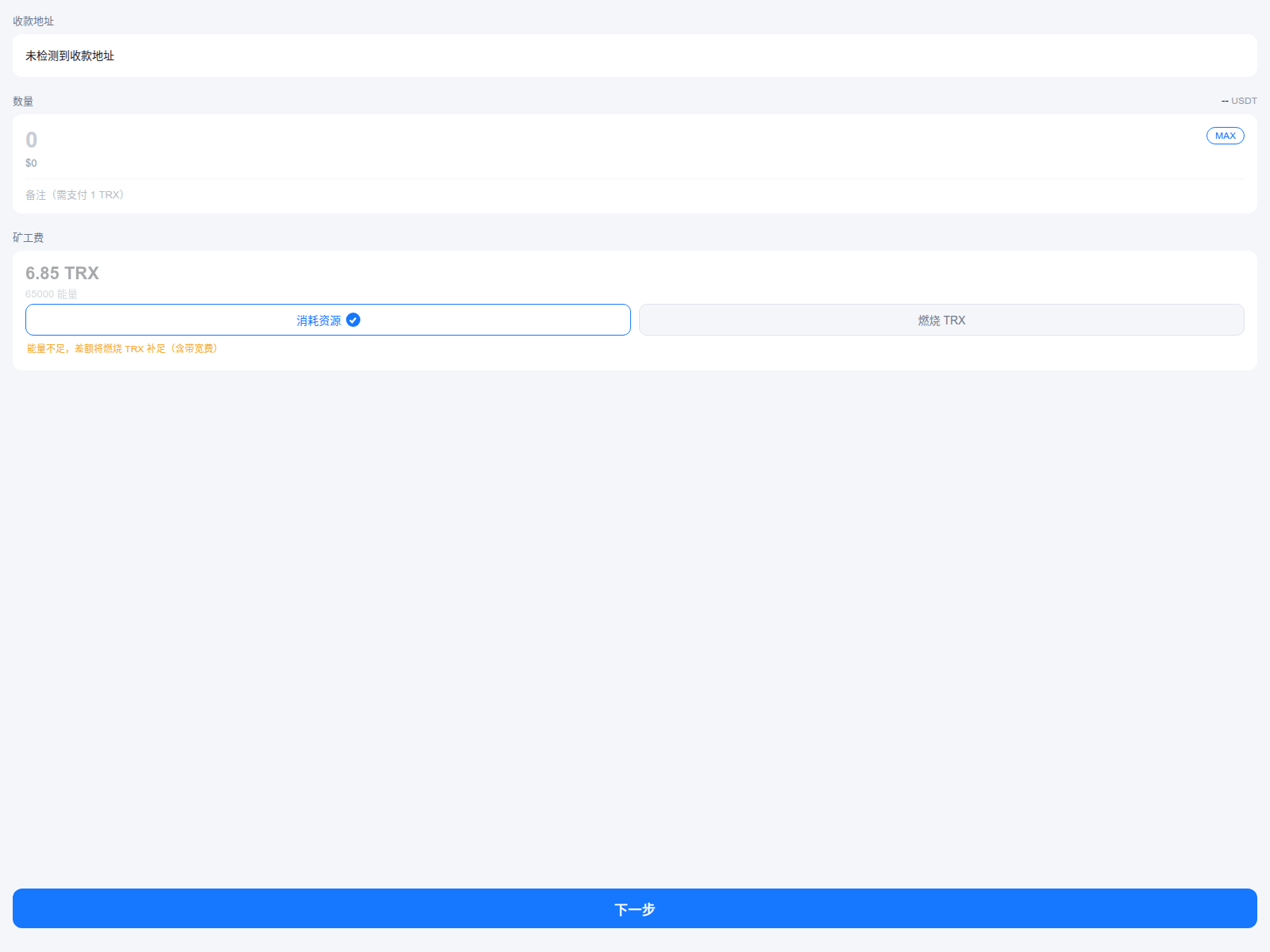The height and width of the screenshot is (952, 1270).
Task: Click the 能量不足 warning message
Action: pos(121,348)
